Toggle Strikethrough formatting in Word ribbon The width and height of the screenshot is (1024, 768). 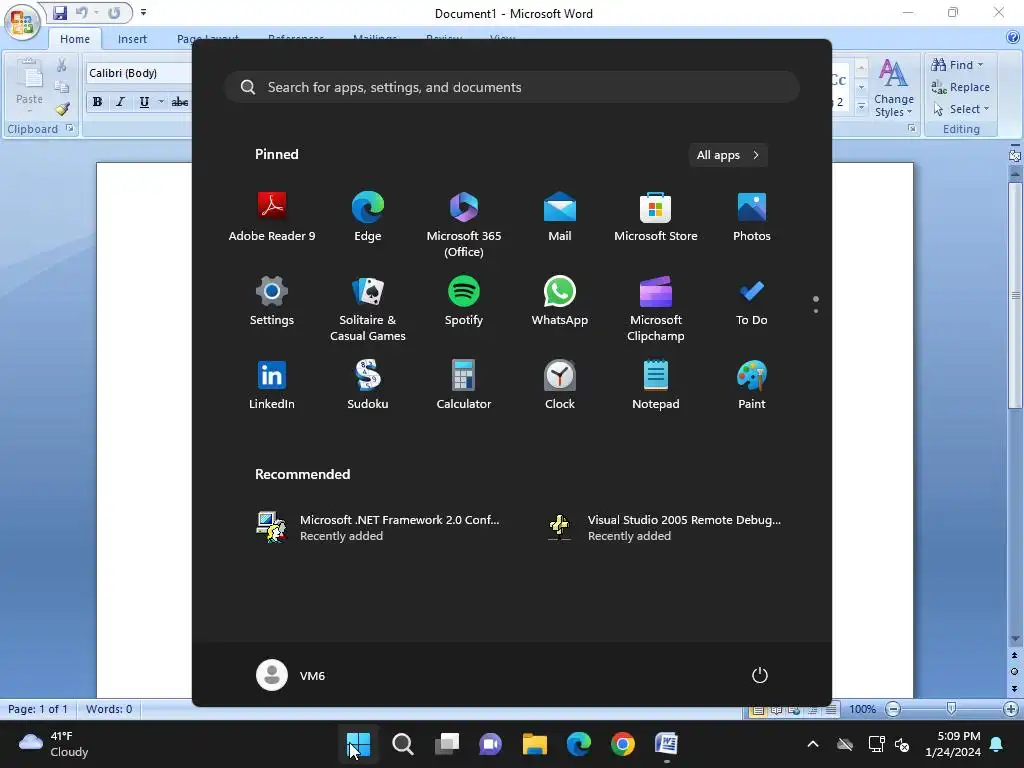tap(180, 102)
